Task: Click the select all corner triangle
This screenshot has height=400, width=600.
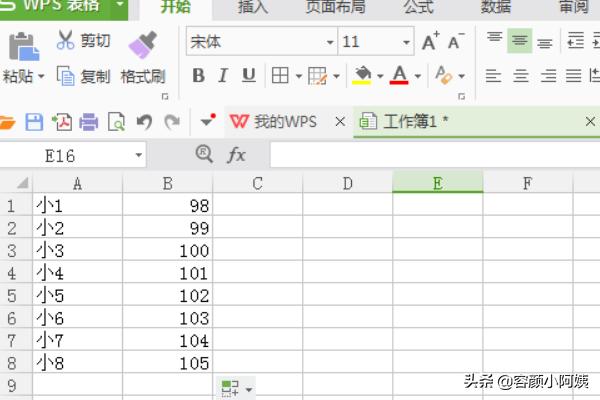Action: point(23,183)
